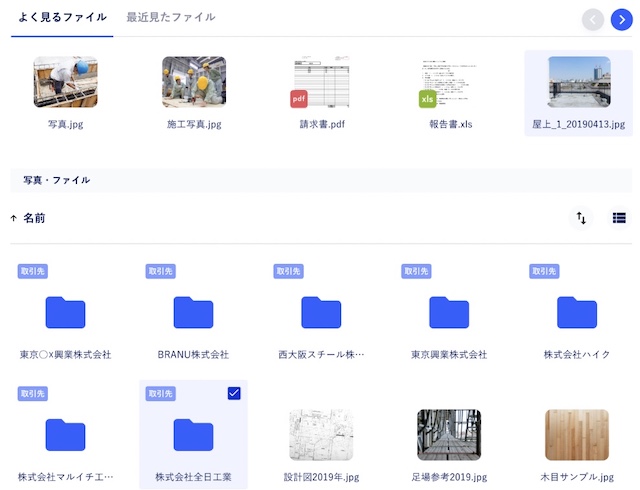The width and height of the screenshot is (640, 490).
Task: Click the 木目サンプル.jpg file name
Action: point(577,477)
